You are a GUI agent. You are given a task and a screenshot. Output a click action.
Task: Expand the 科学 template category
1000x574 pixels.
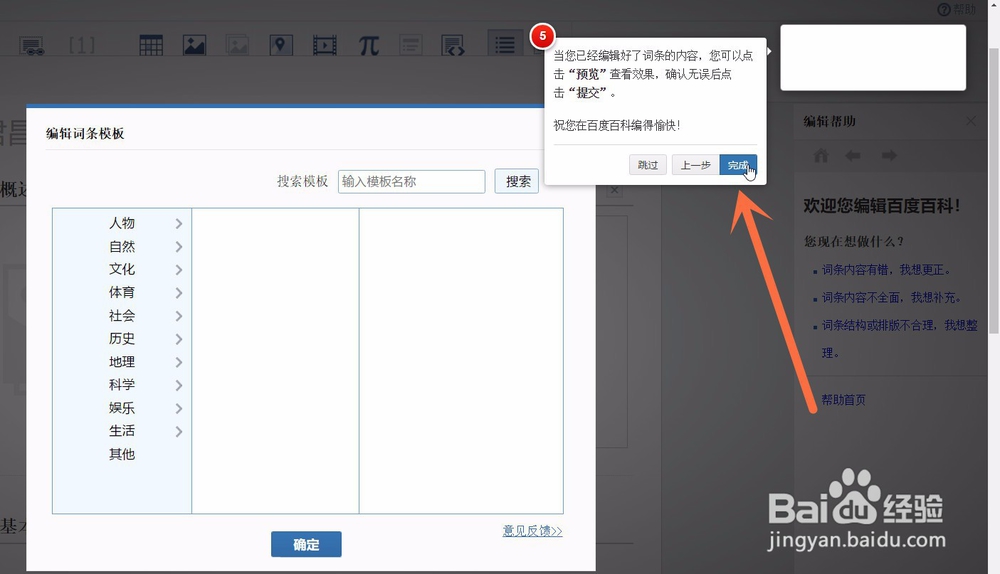122,385
